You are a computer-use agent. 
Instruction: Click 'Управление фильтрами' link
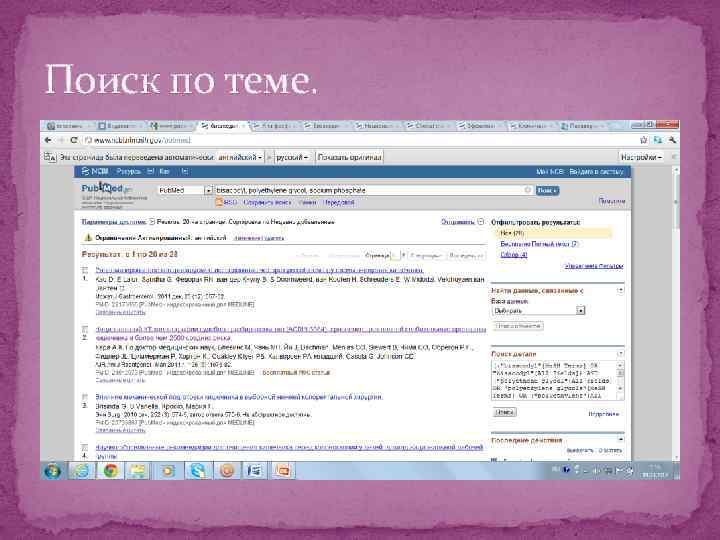coord(594,266)
